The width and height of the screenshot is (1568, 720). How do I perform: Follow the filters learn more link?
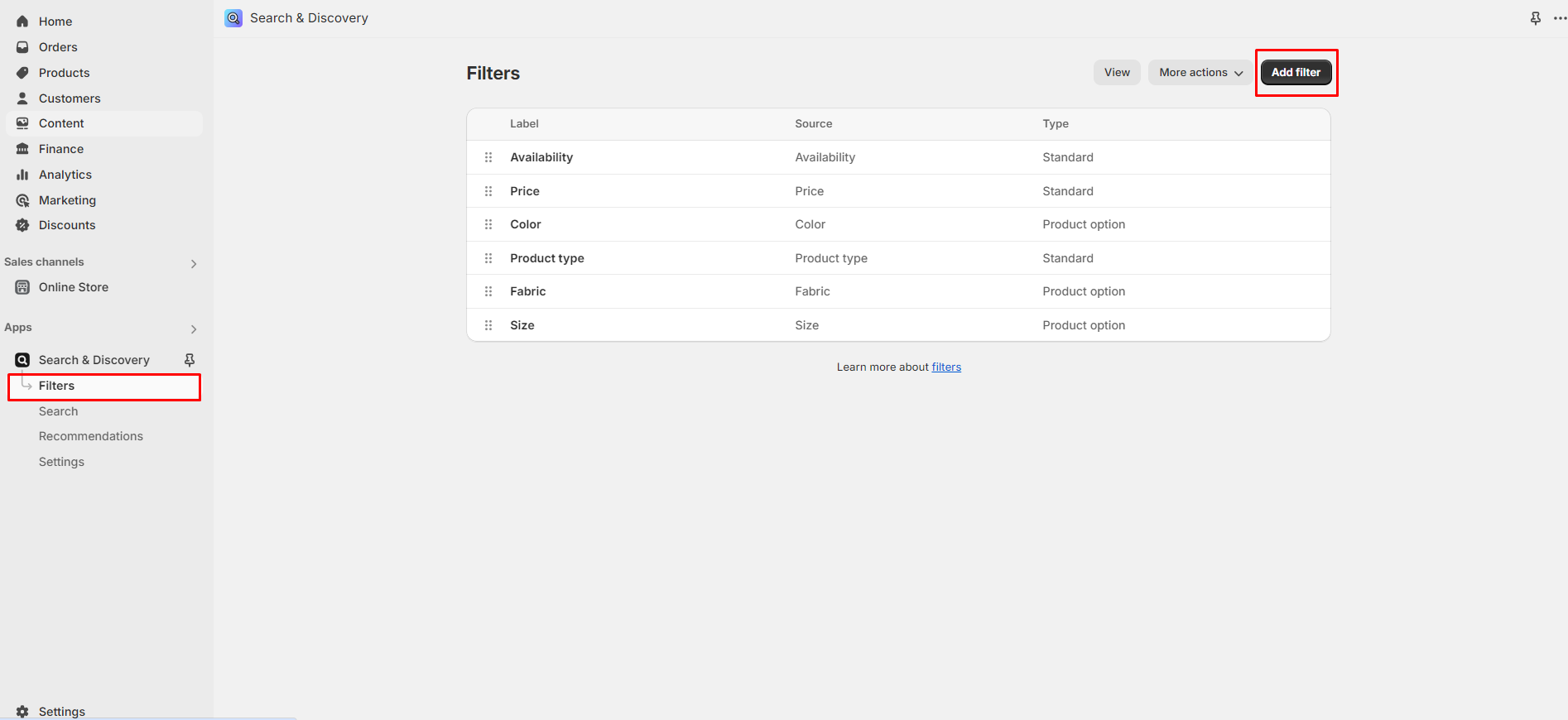pos(946,367)
